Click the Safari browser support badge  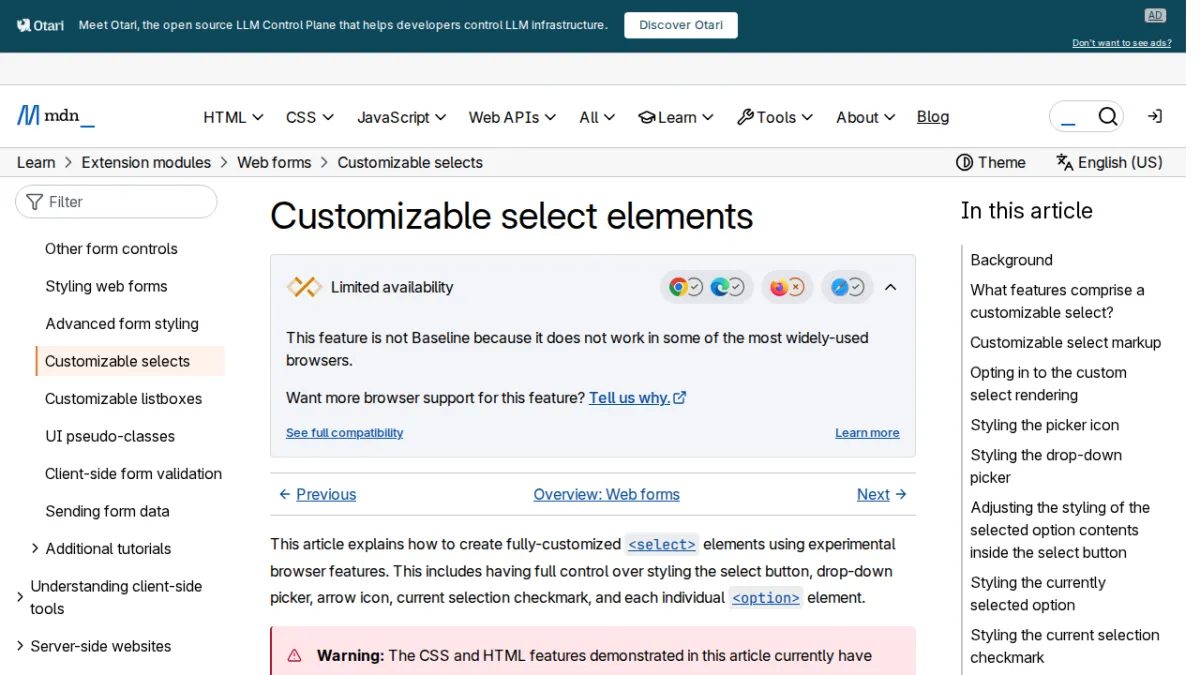coord(848,288)
